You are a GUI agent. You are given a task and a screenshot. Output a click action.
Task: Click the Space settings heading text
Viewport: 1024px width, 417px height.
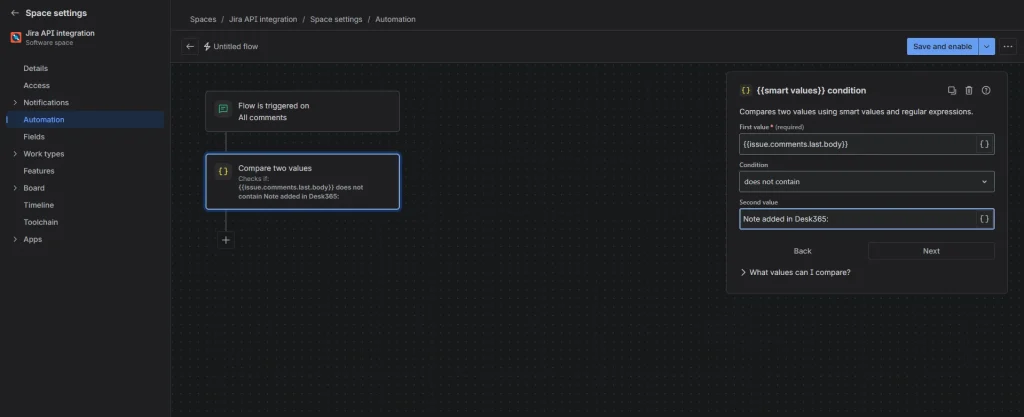56,13
